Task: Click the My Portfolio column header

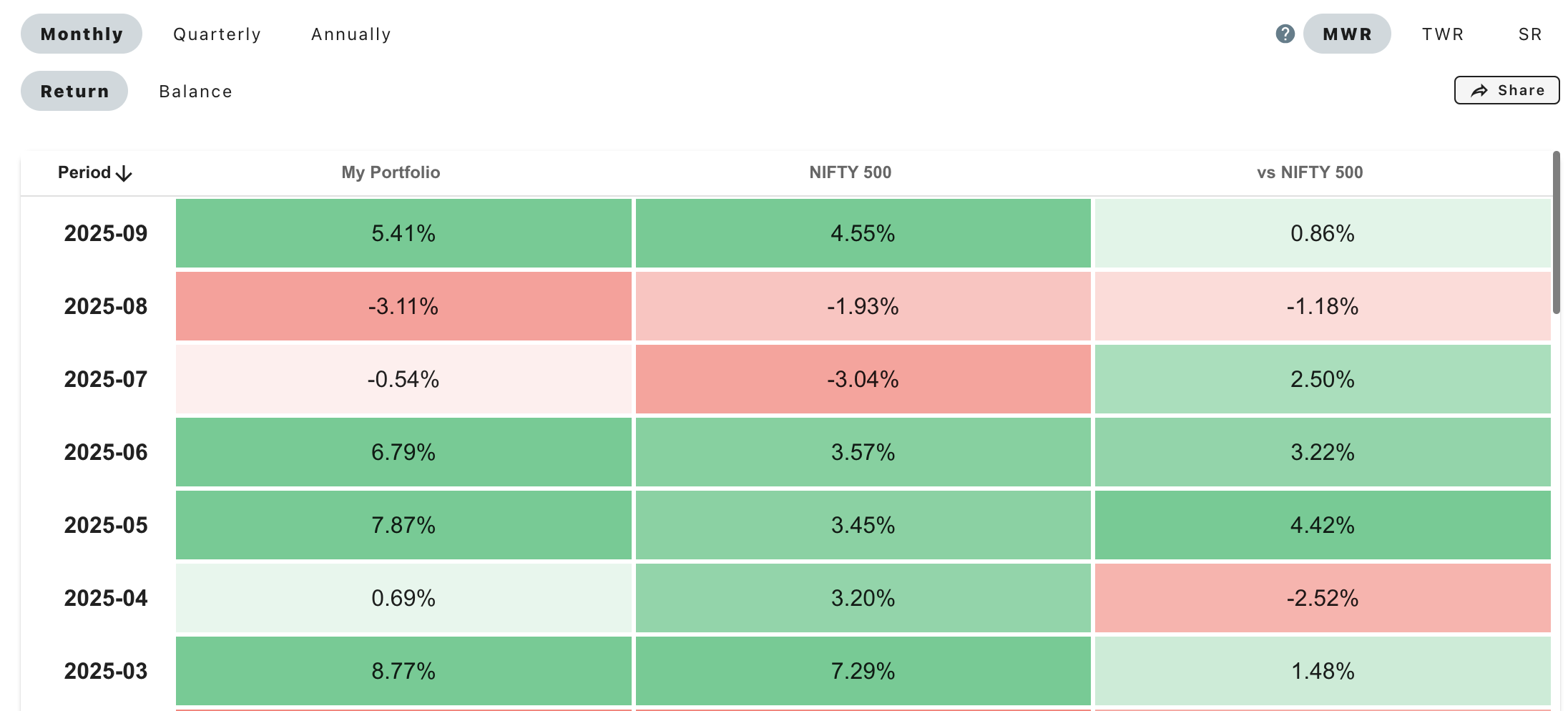Action: pos(391,172)
